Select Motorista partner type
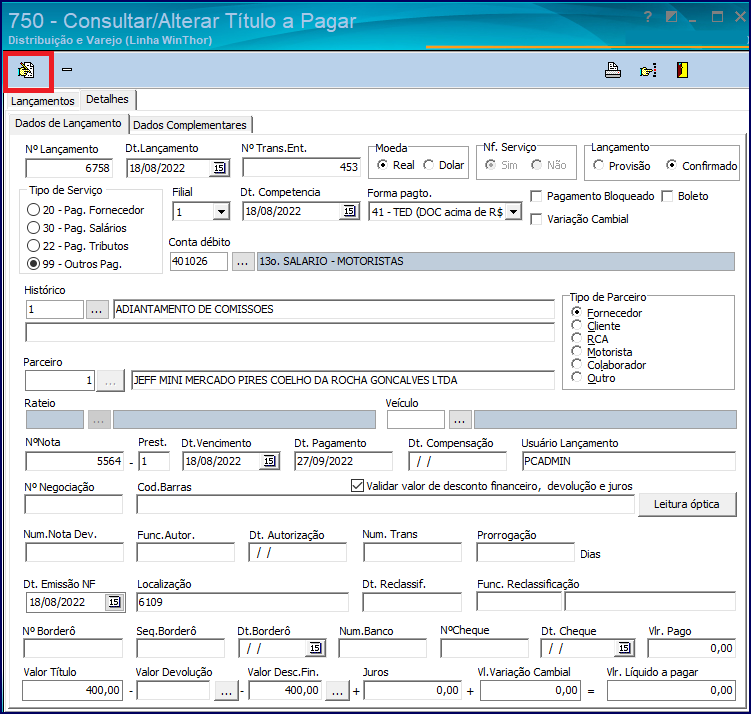Viewport: 751px width, 714px height. pyautogui.click(x=577, y=351)
